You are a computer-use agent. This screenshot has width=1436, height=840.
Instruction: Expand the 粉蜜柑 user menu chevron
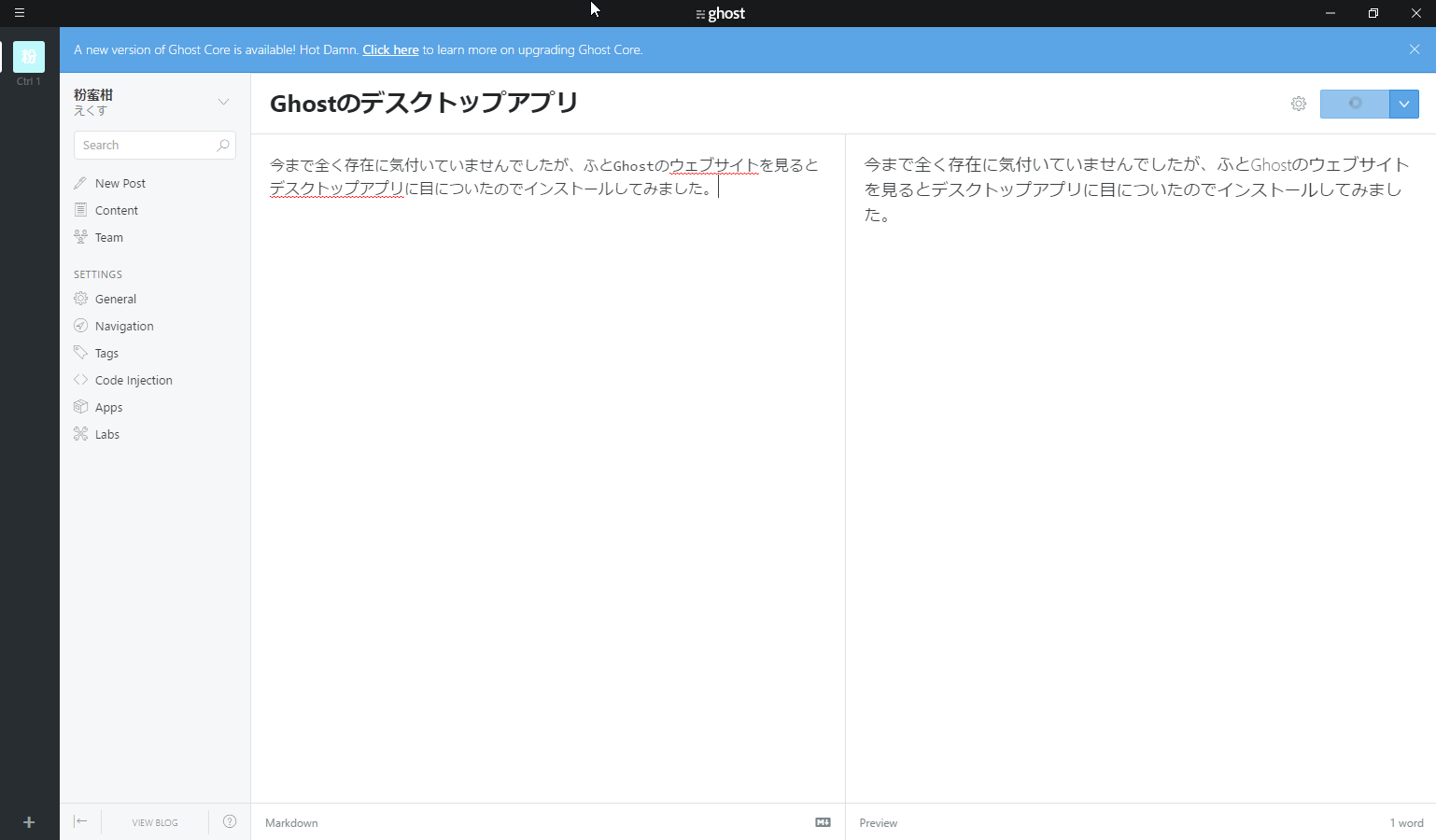[x=223, y=102]
